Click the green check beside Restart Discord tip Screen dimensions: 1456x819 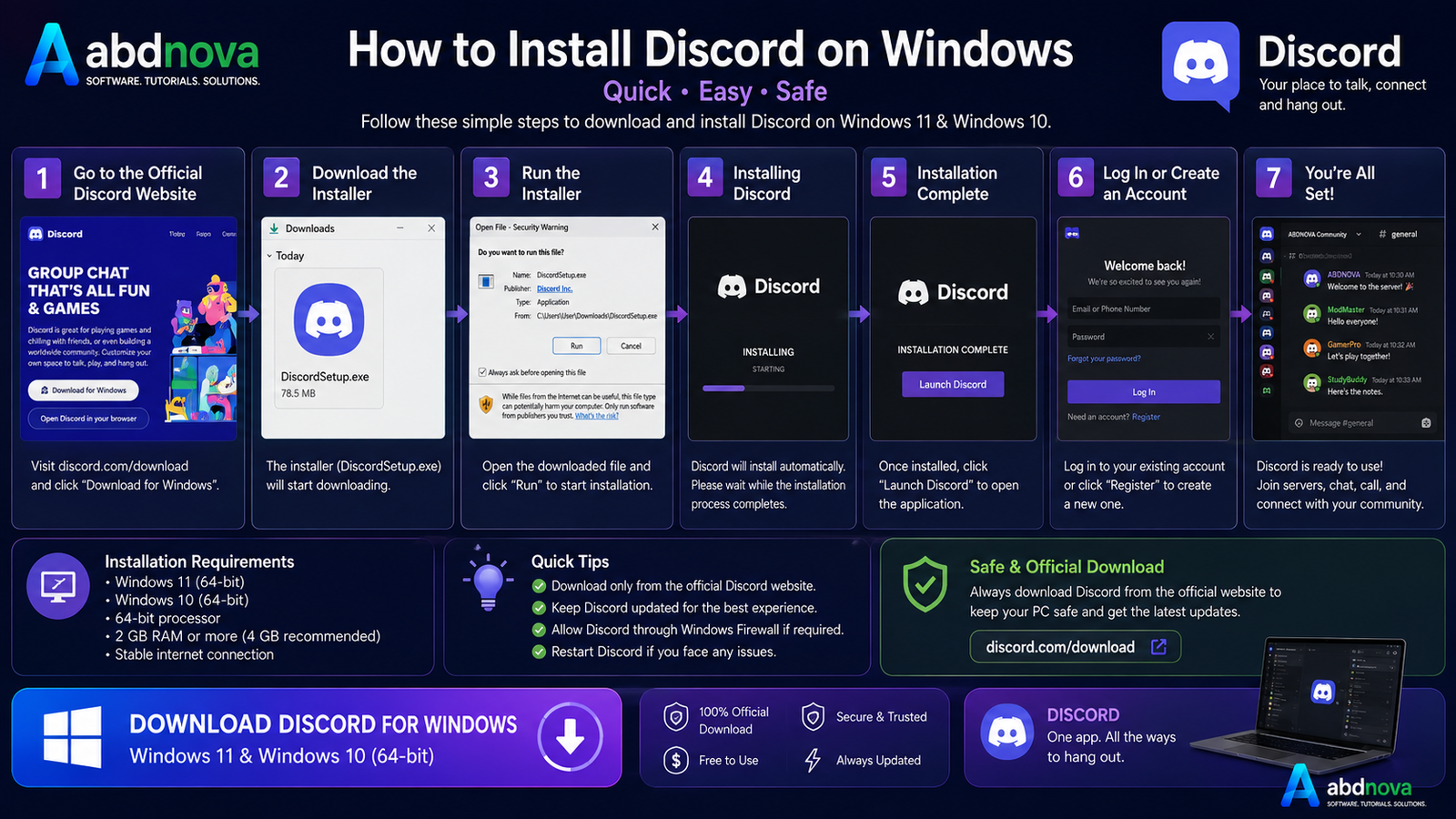click(x=539, y=652)
